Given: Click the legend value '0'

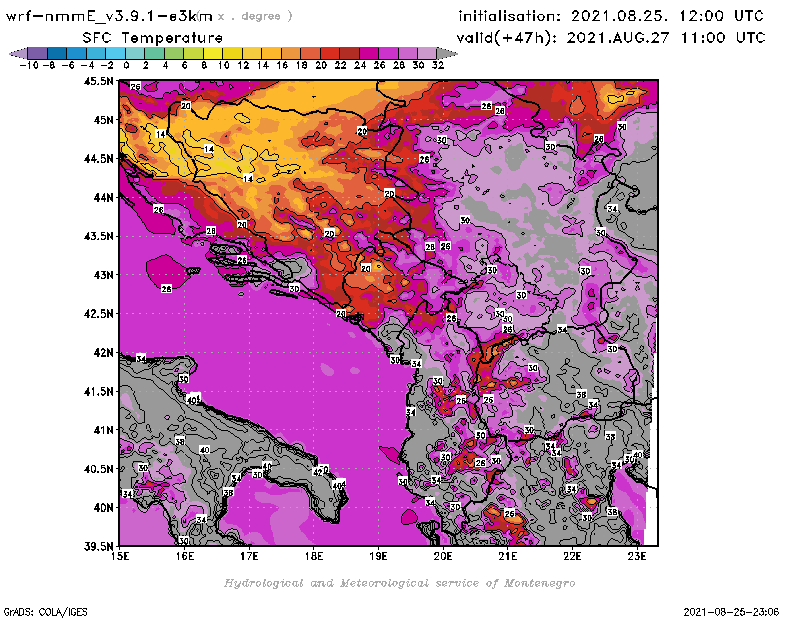Looking at the screenshot, I should 126,65.
